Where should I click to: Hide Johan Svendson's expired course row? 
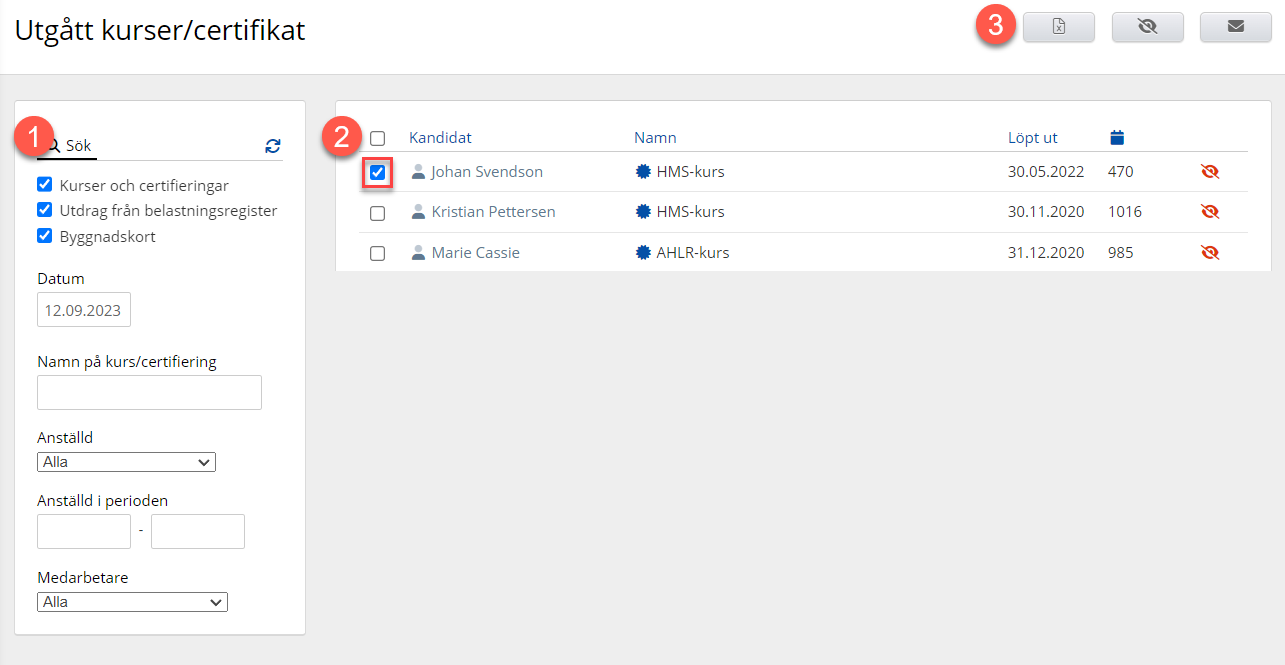click(x=1210, y=172)
